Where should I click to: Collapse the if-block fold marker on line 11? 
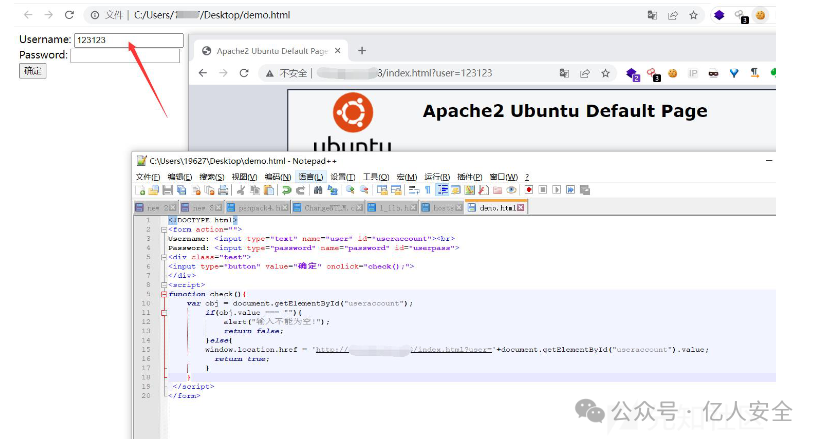pyautogui.click(x=164, y=313)
